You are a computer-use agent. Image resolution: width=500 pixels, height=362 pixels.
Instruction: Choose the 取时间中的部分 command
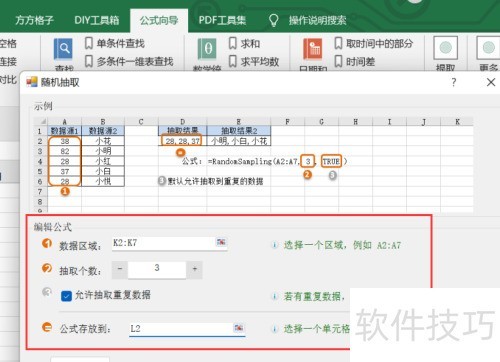[x=374, y=44]
